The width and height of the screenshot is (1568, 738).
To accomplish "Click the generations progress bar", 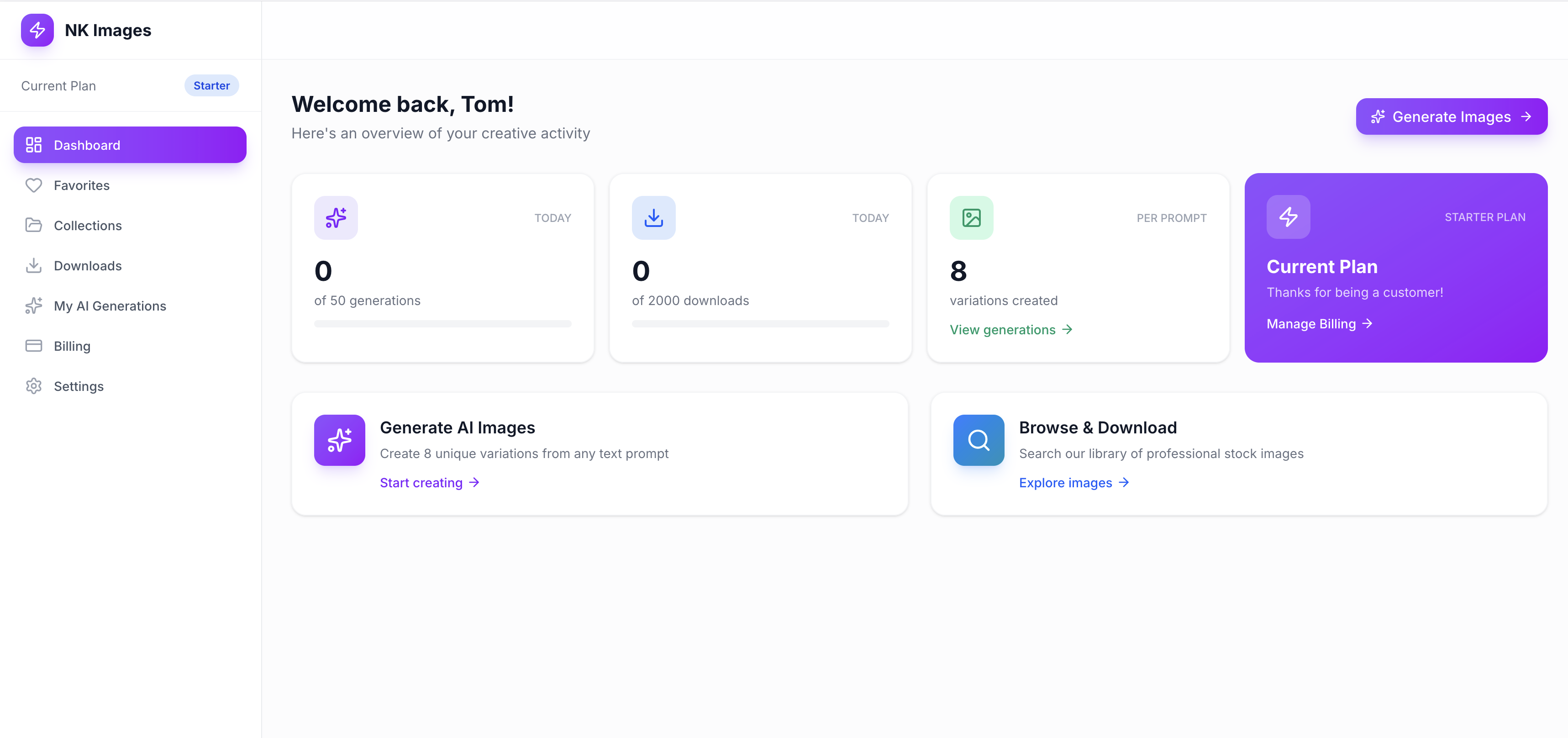I will (x=442, y=323).
